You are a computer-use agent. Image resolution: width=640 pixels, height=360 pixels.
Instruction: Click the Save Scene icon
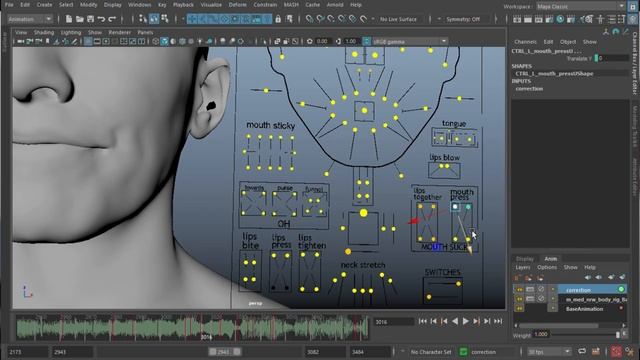pos(90,19)
